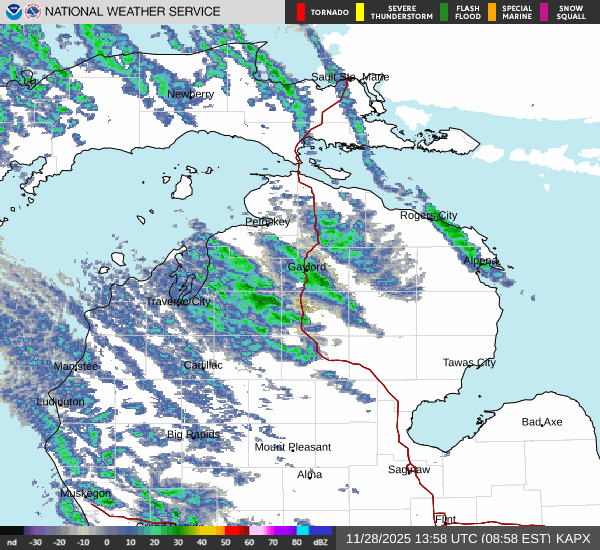Viewport: 600px width, 550px height.
Task: Click the Sault Ste. Marie label
Action: (x=350, y=77)
